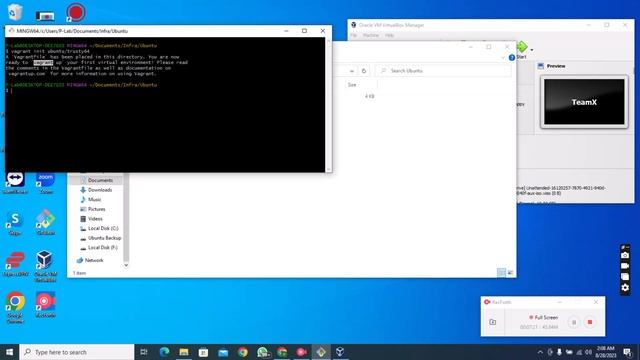Open the Help menu in VirtualBox Manager

[x=389, y=36]
